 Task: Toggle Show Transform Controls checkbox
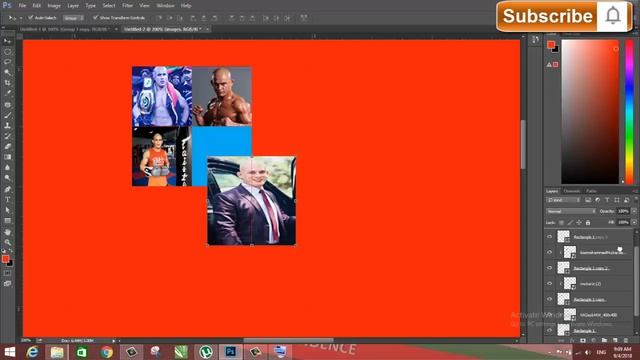tap(95, 18)
